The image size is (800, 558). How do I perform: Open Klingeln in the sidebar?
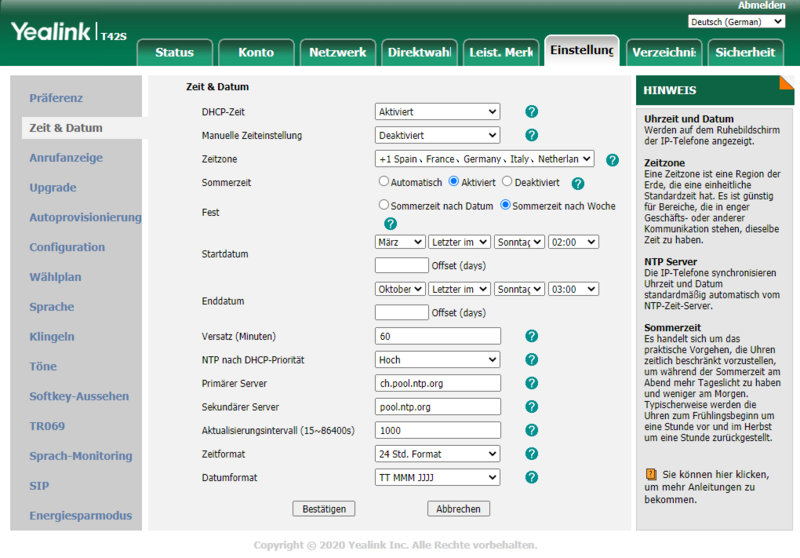click(52, 337)
